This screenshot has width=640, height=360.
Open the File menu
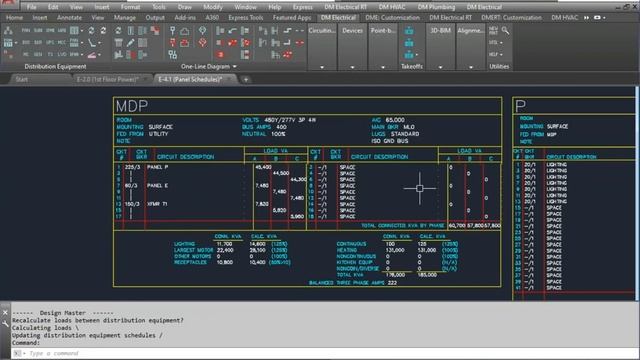click(31, 7)
